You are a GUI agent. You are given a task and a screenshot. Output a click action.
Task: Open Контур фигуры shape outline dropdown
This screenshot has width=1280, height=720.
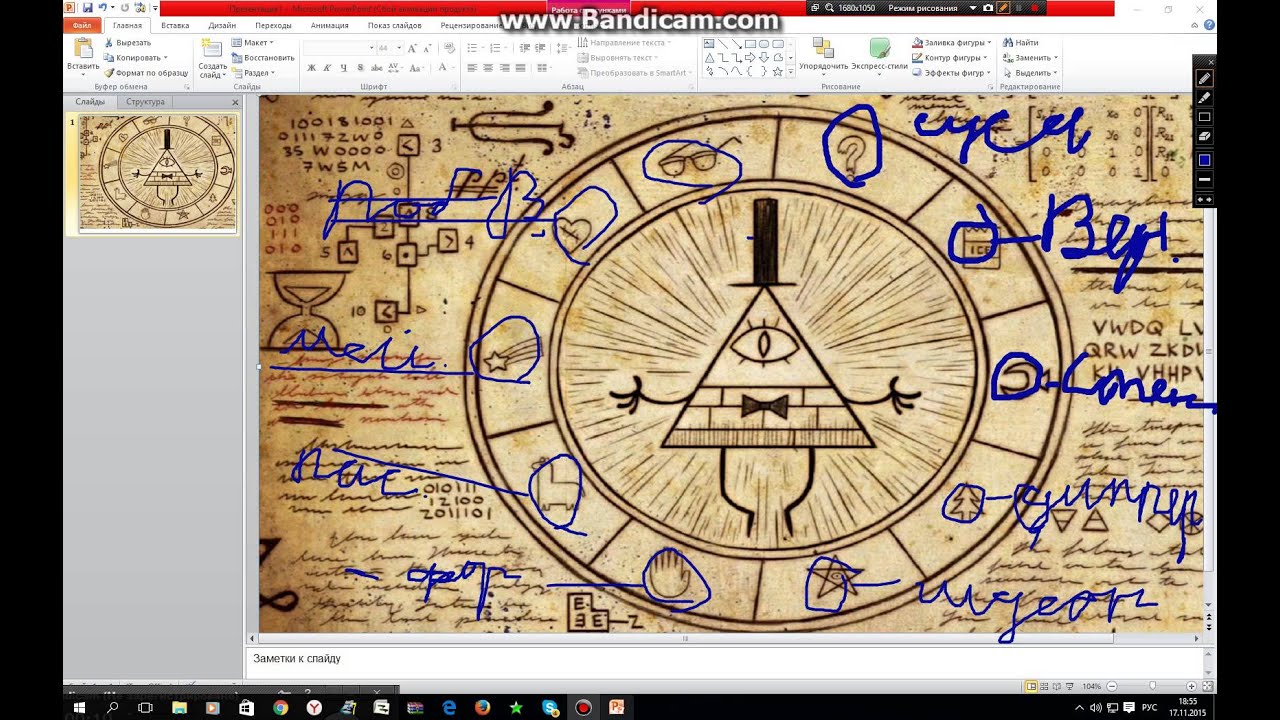(949, 58)
